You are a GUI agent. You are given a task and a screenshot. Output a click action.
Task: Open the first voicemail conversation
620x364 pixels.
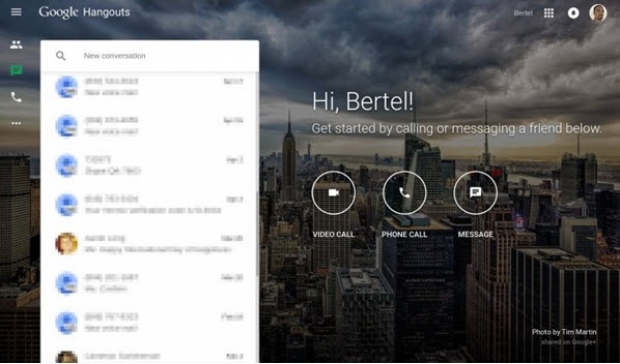[150, 87]
